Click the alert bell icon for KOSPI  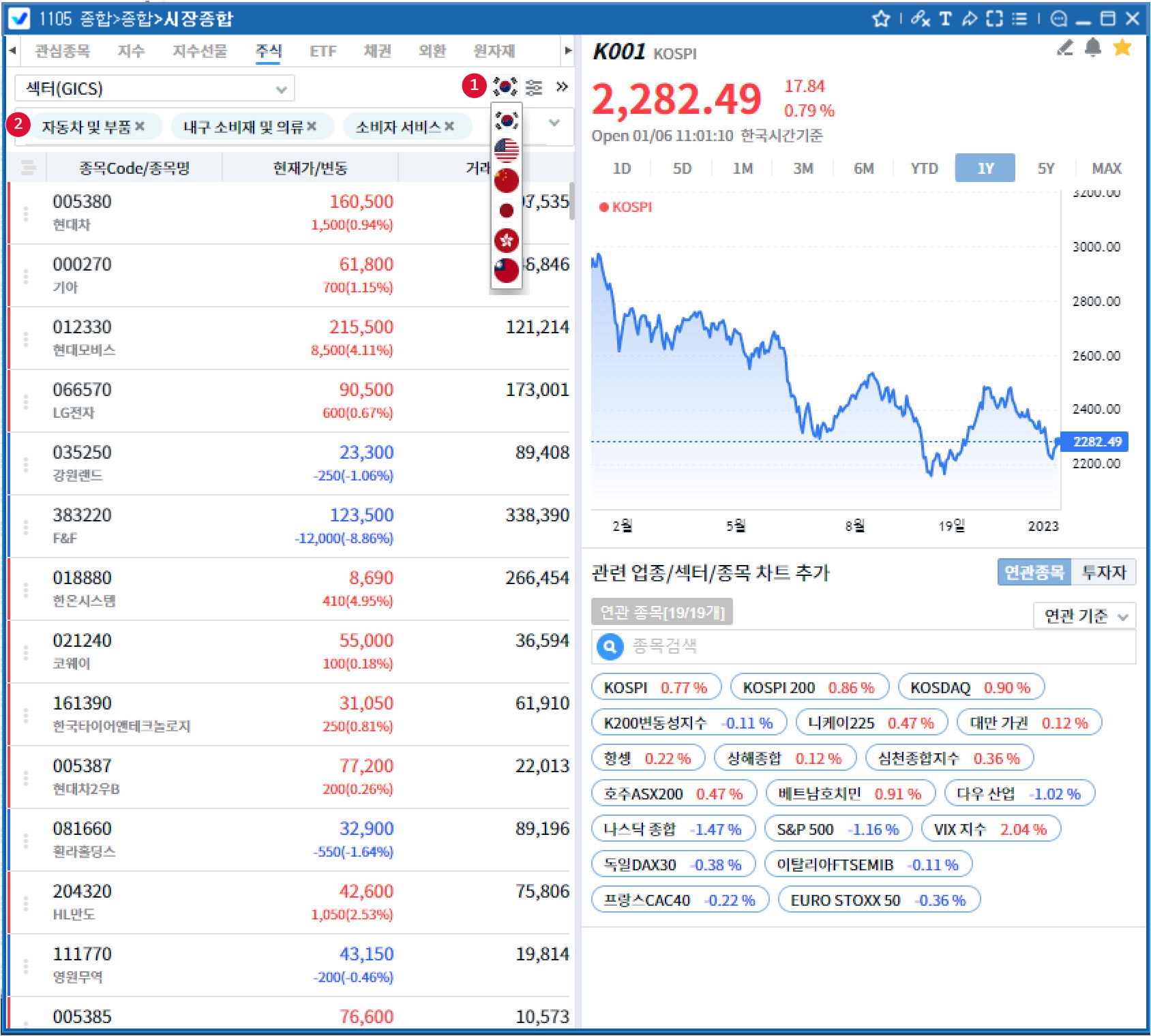[1092, 48]
